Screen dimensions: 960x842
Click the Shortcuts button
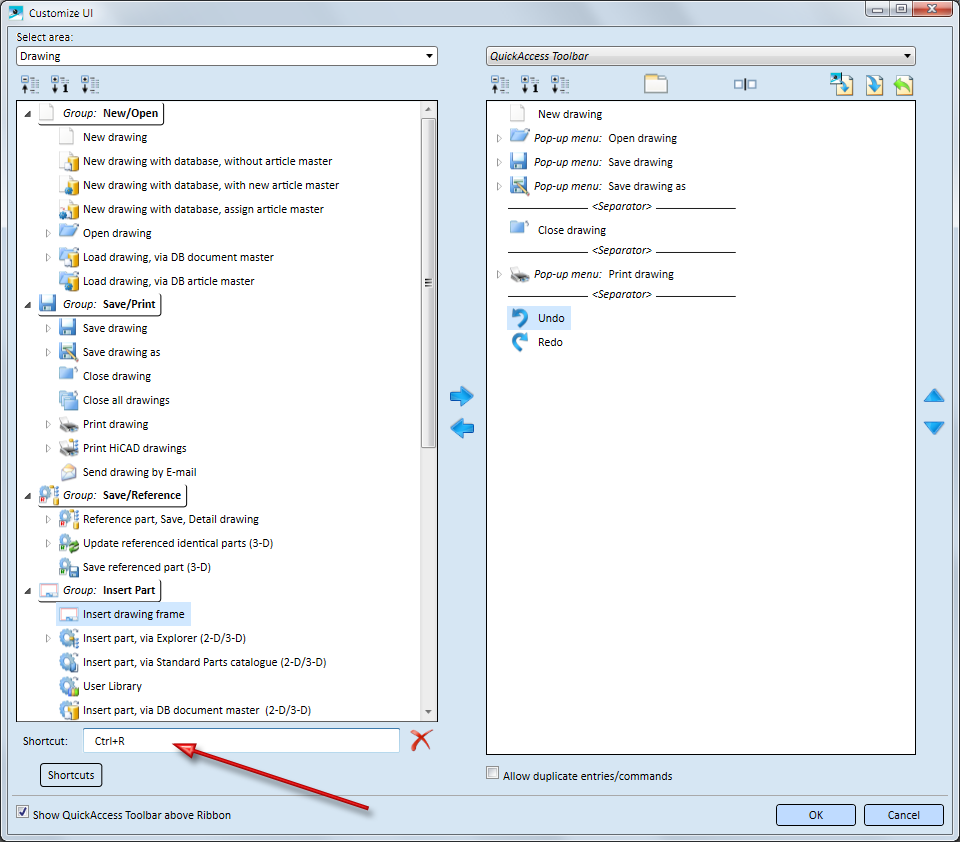(71, 775)
